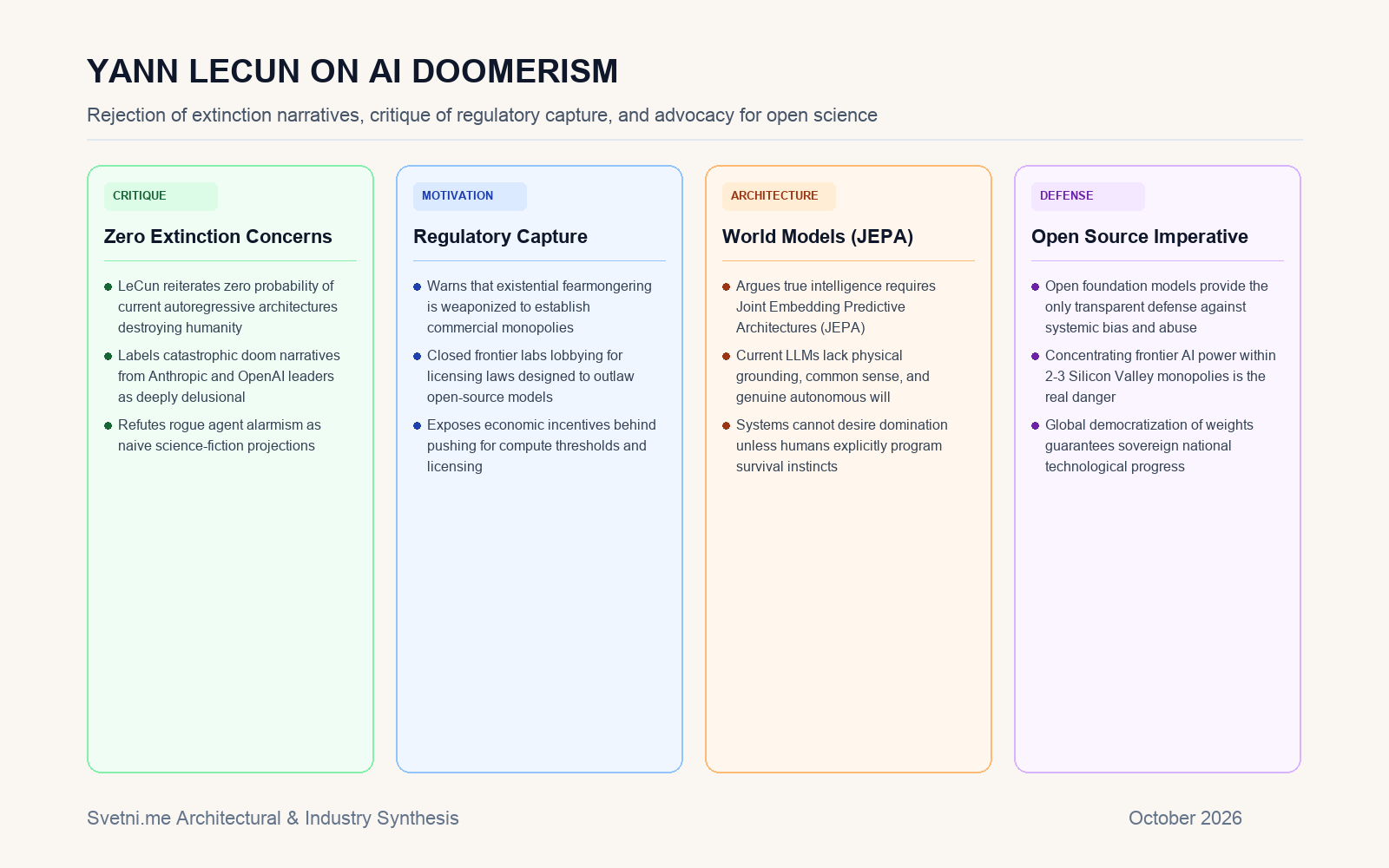
Task: Select the subtitle about rejection of extinction narratives
Action: [x=482, y=115]
